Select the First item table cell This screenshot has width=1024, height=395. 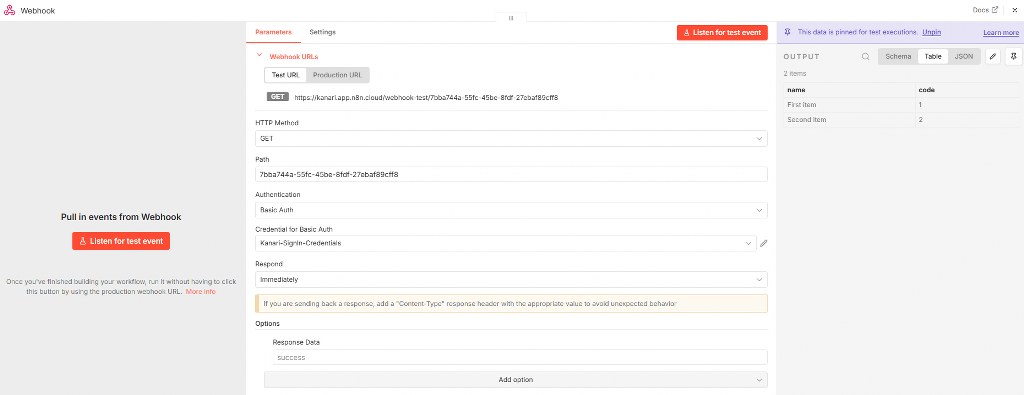point(849,104)
